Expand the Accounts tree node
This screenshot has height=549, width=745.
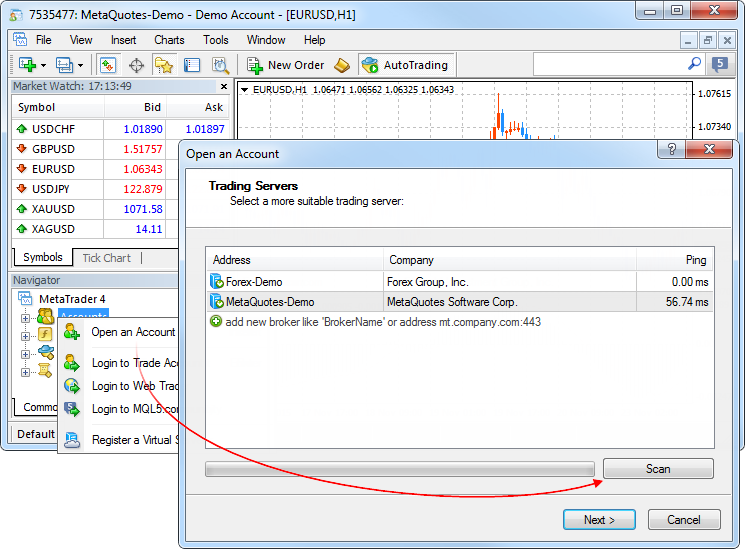tap(26, 317)
